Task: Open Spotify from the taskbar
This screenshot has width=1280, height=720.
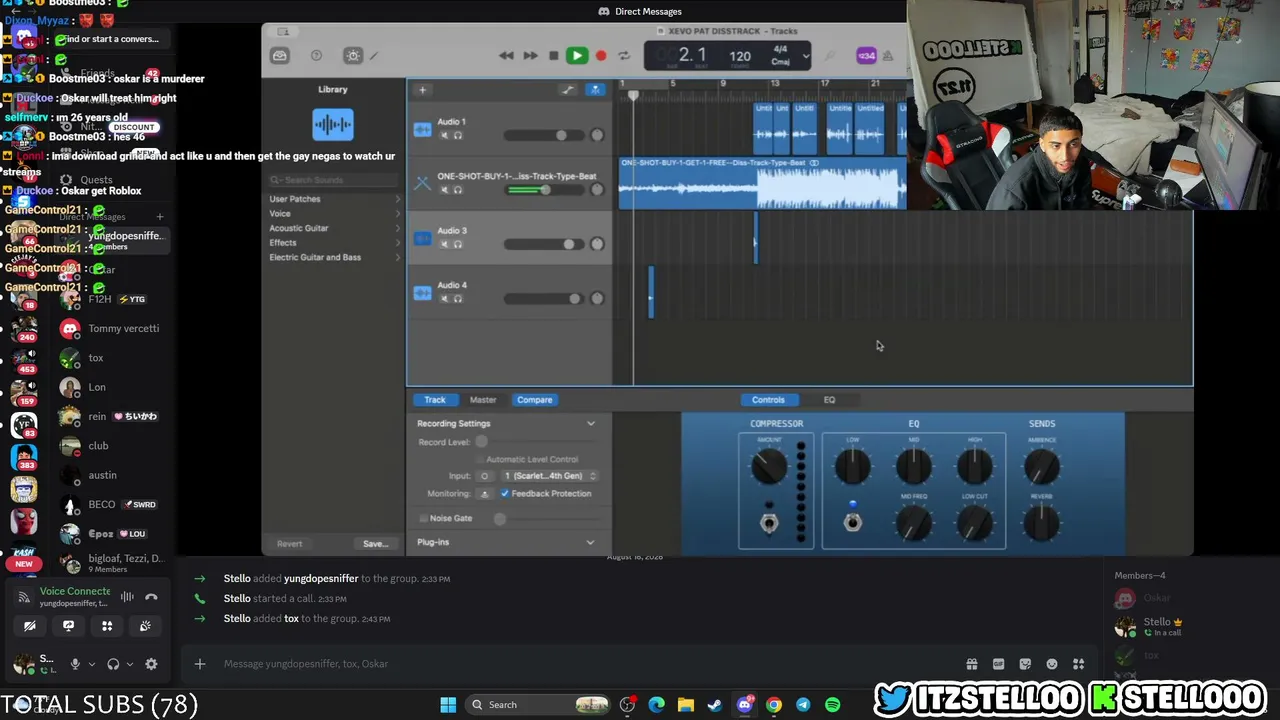Action: [833, 705]
